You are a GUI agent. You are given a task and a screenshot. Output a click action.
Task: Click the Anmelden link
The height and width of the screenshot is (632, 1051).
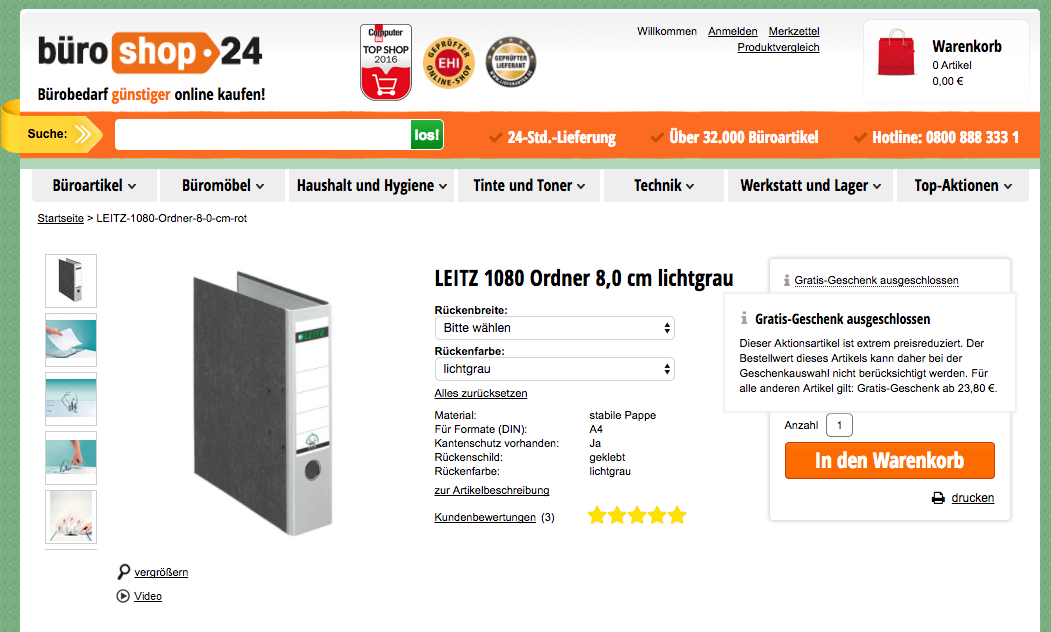click(x=733, y=31)
